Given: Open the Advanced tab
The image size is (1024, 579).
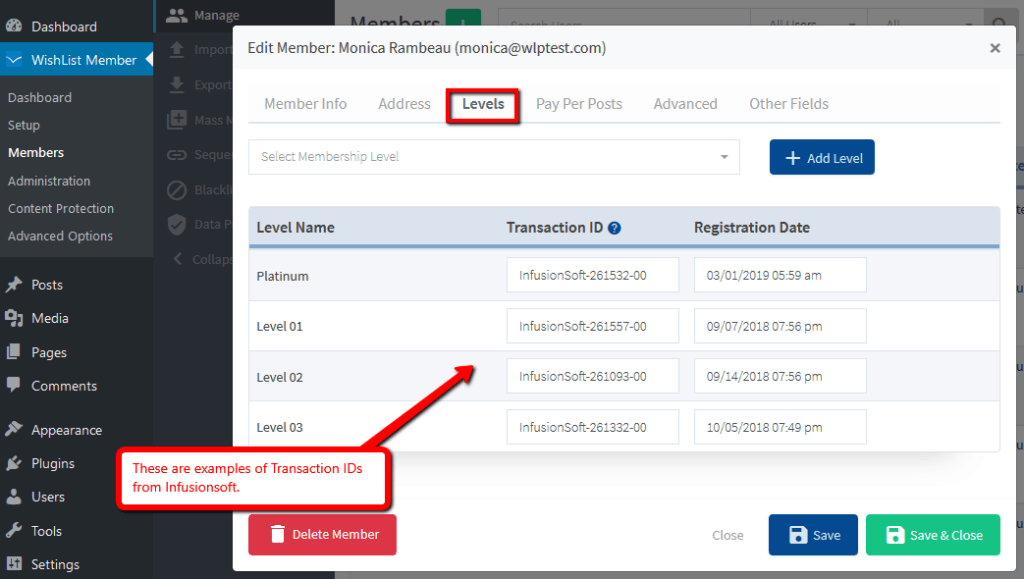Looking at the screenshot, I should tap(685, 104).
